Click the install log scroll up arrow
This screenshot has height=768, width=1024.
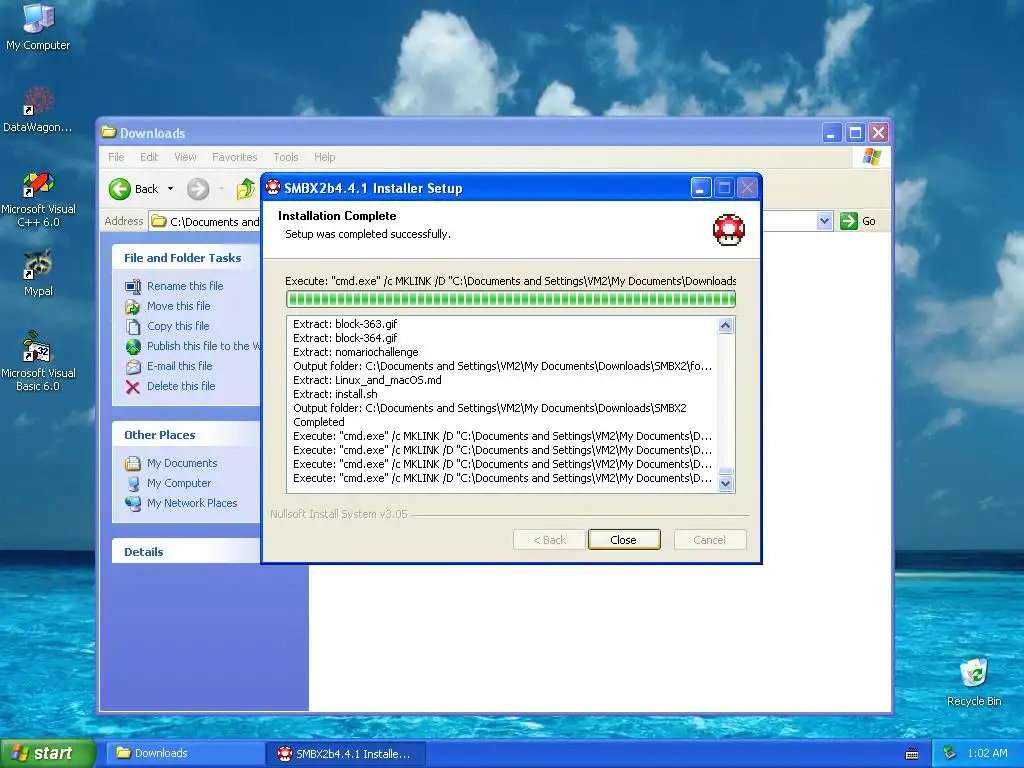tap(726, 325)
